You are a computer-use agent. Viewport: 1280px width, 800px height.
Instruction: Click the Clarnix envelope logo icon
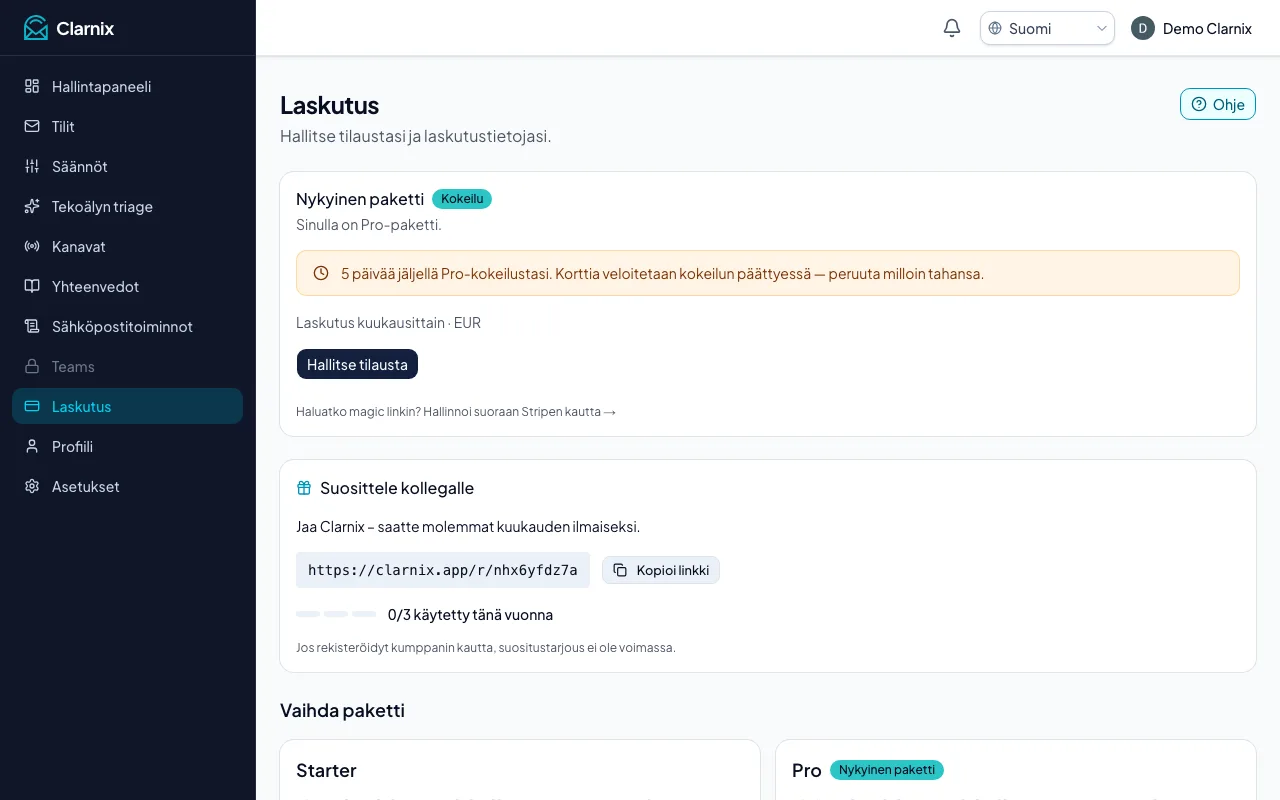click(x=36, y=28)
